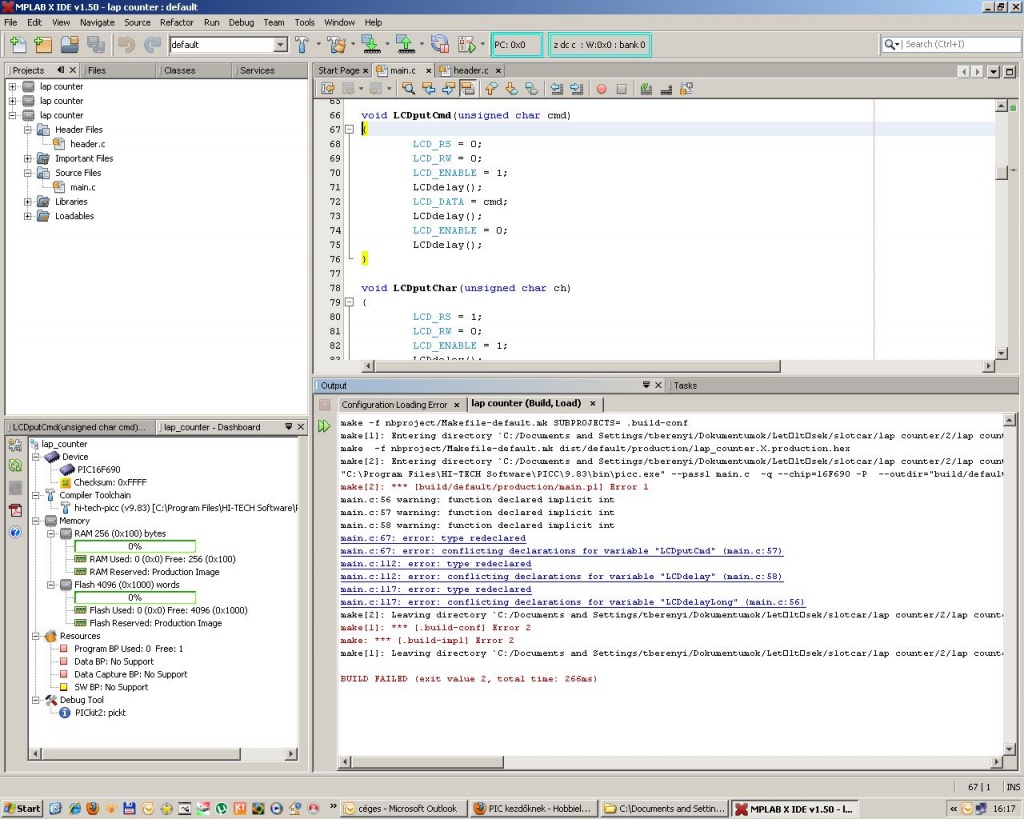
Task: Click the green re-run arrows in Output
Action: point(324,426)
